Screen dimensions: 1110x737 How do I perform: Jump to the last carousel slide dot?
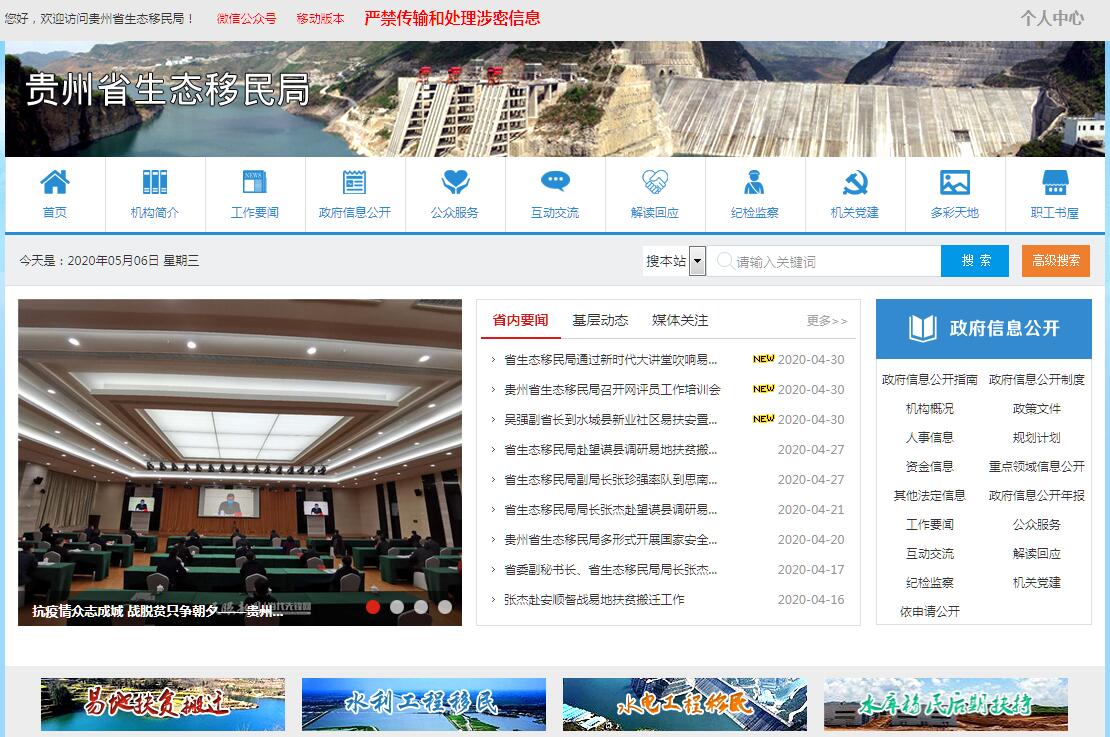[x=445, y=606]
